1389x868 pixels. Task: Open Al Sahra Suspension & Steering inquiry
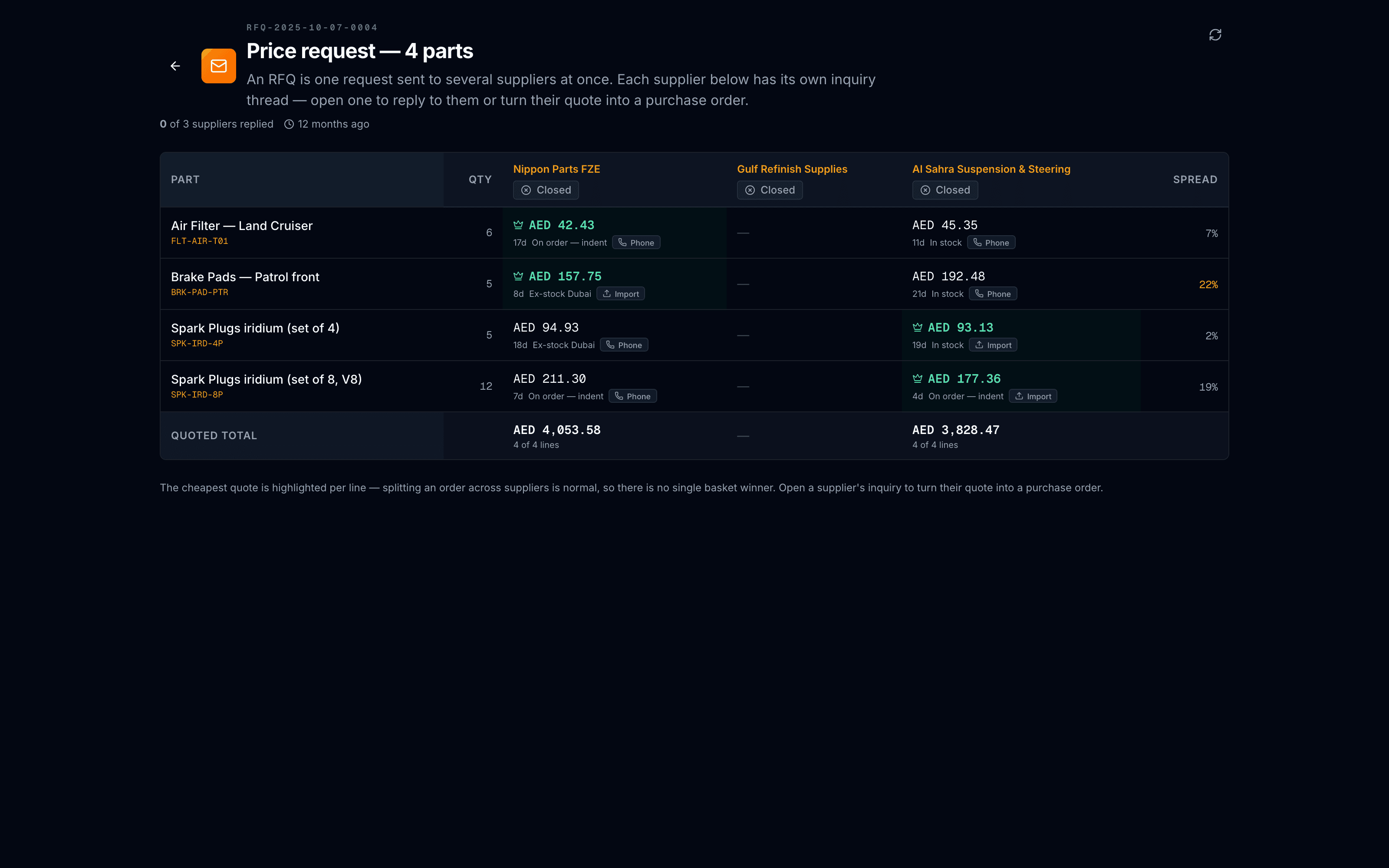(991, 169)
